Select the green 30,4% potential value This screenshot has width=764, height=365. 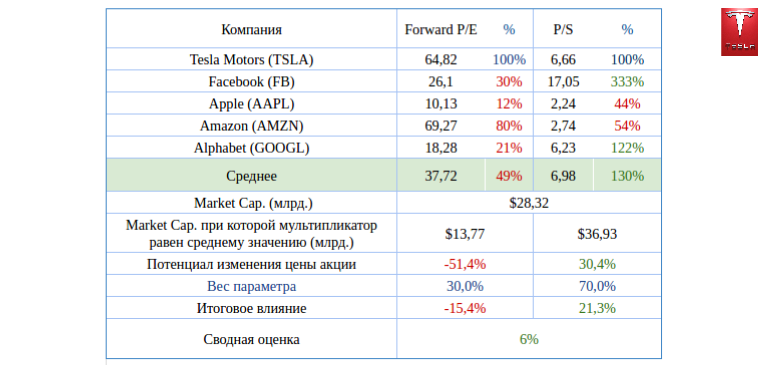click(x=597, y=265)
